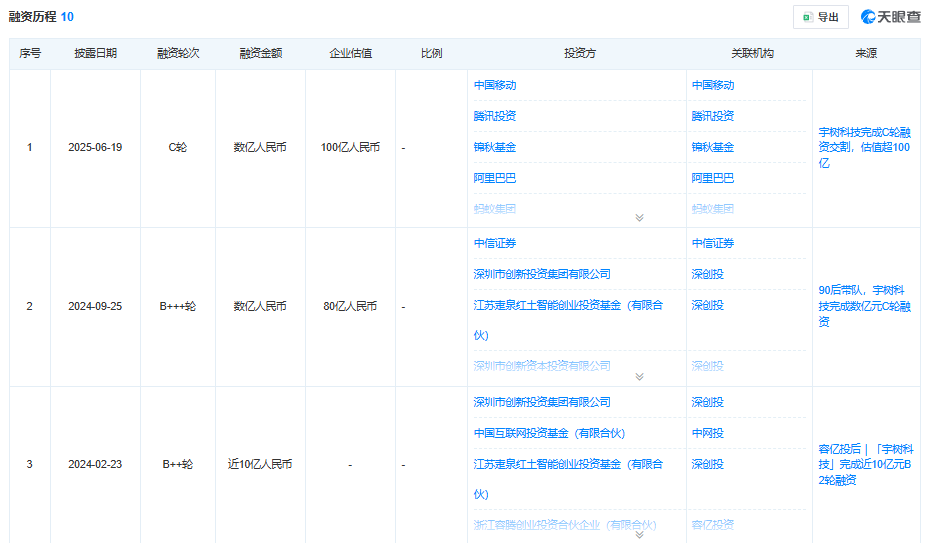Open 中国移动 in the 投资方 column
The height and width of the screenshot is (543, 925).
click(495, 85)
